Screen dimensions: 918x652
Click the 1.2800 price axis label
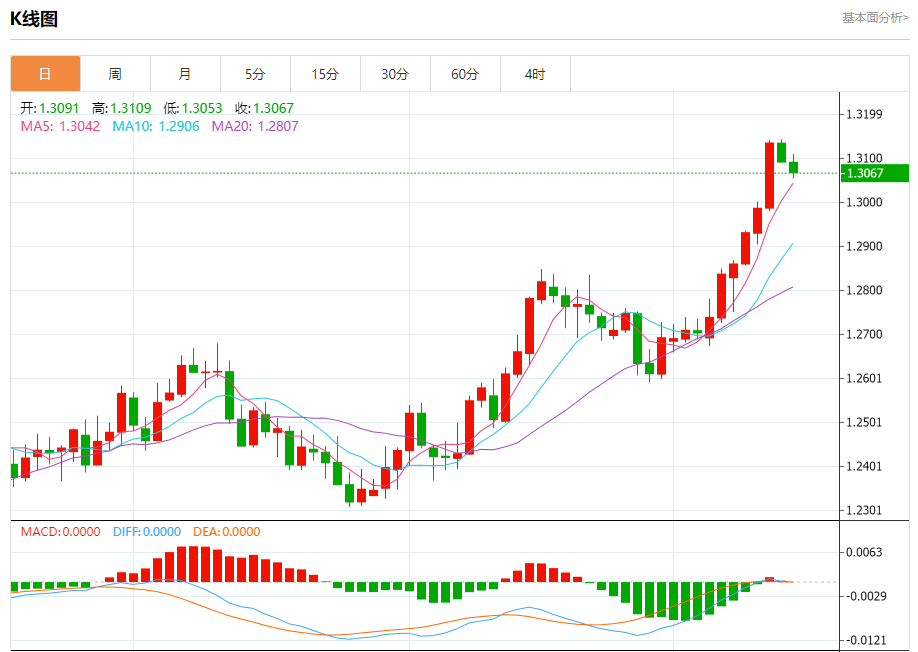point(865,290)
